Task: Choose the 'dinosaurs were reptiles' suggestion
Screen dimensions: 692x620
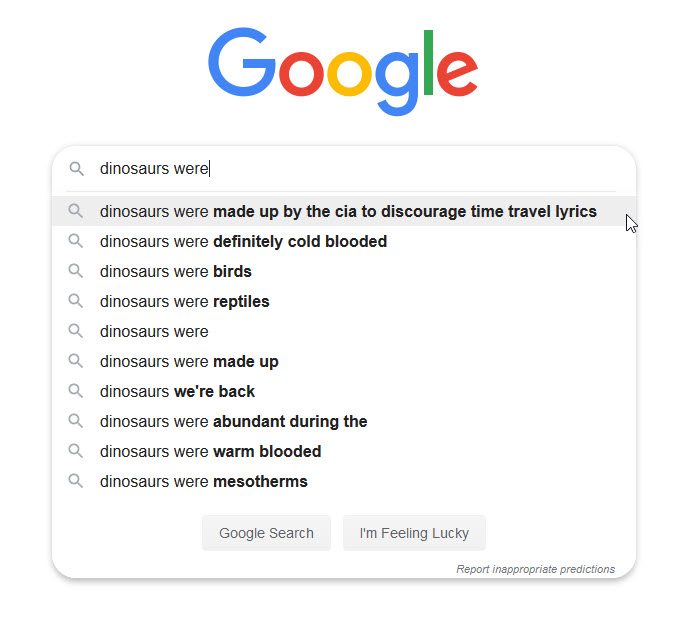Action: [185, 301]
